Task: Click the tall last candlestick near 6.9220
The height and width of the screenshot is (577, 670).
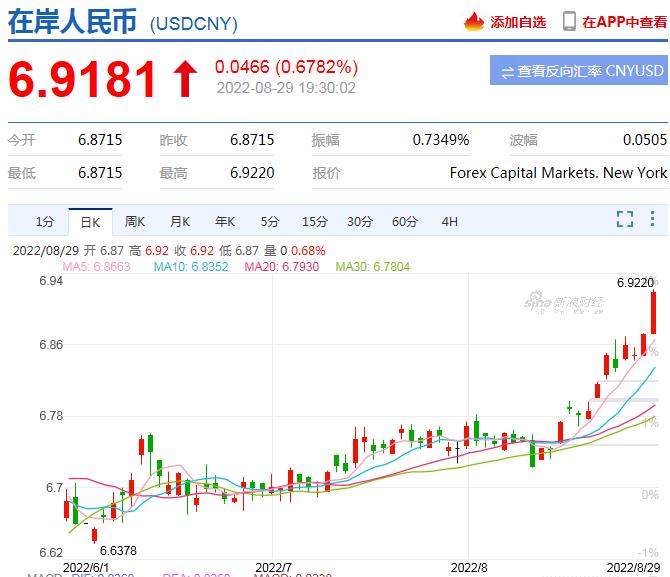Action: point(652,312)
